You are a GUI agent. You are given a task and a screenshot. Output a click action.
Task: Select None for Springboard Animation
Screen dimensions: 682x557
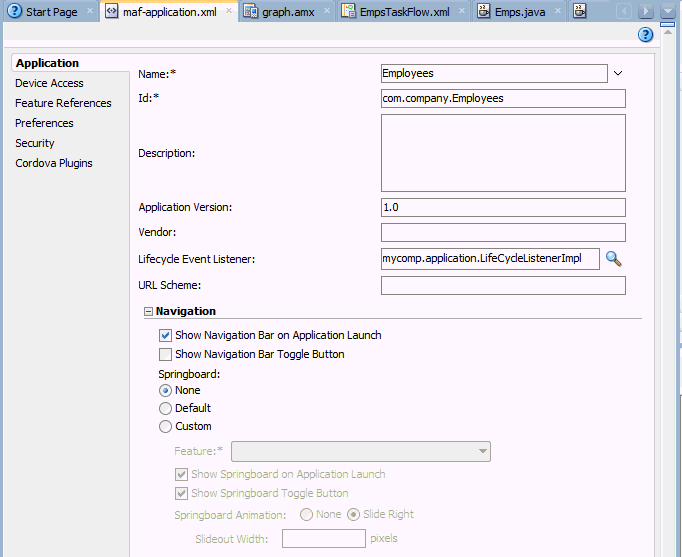pyautogui.click(x=306, y=514)
